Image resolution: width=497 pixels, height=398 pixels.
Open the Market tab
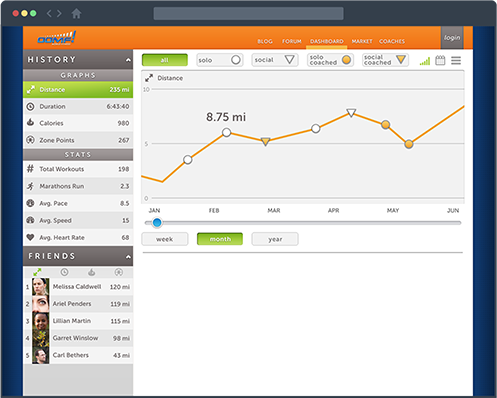pos(362,41)
